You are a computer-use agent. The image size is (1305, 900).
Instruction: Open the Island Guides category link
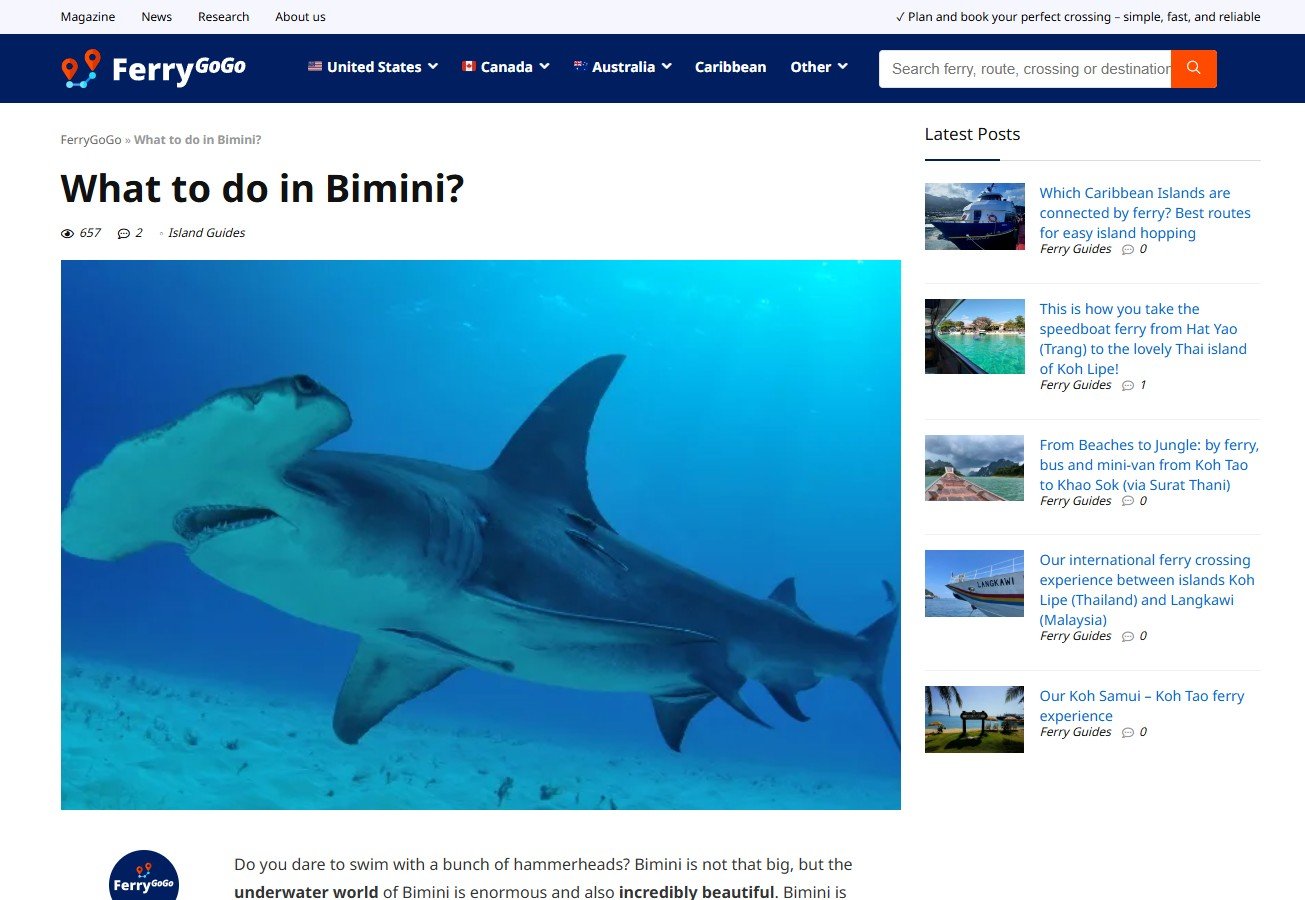206,233
